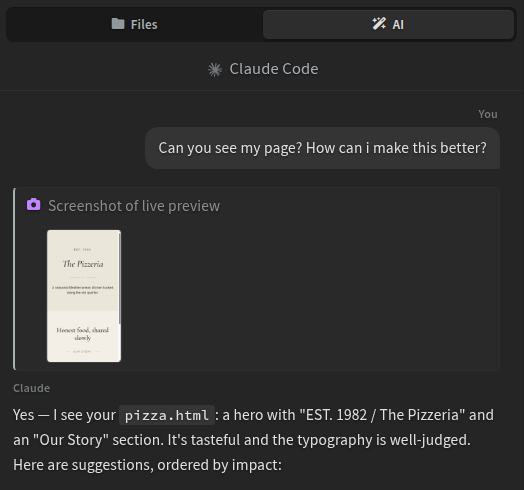
Task: Click "Here are suggestions, ordered by impact" line
Action: (147, 465)
